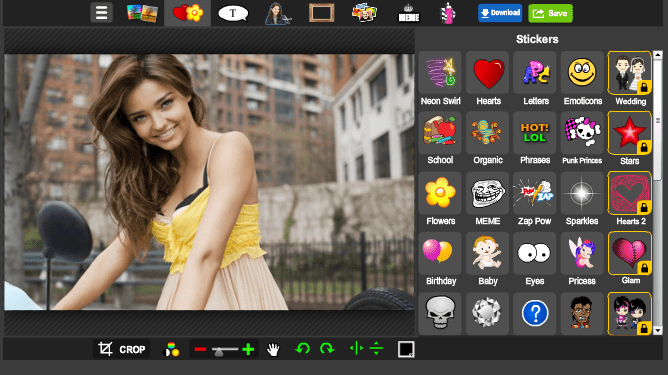Choose the skull sticker pack
Screen dimensions: 668x375
(440, 314)
